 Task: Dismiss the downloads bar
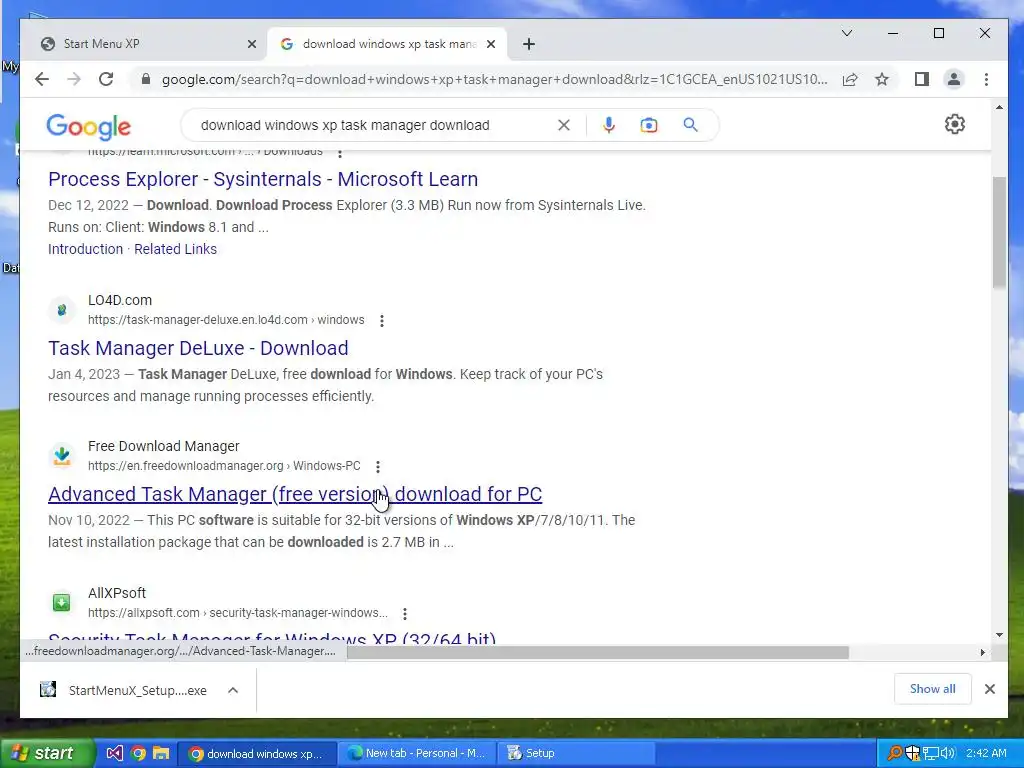(x=989, y=689)
